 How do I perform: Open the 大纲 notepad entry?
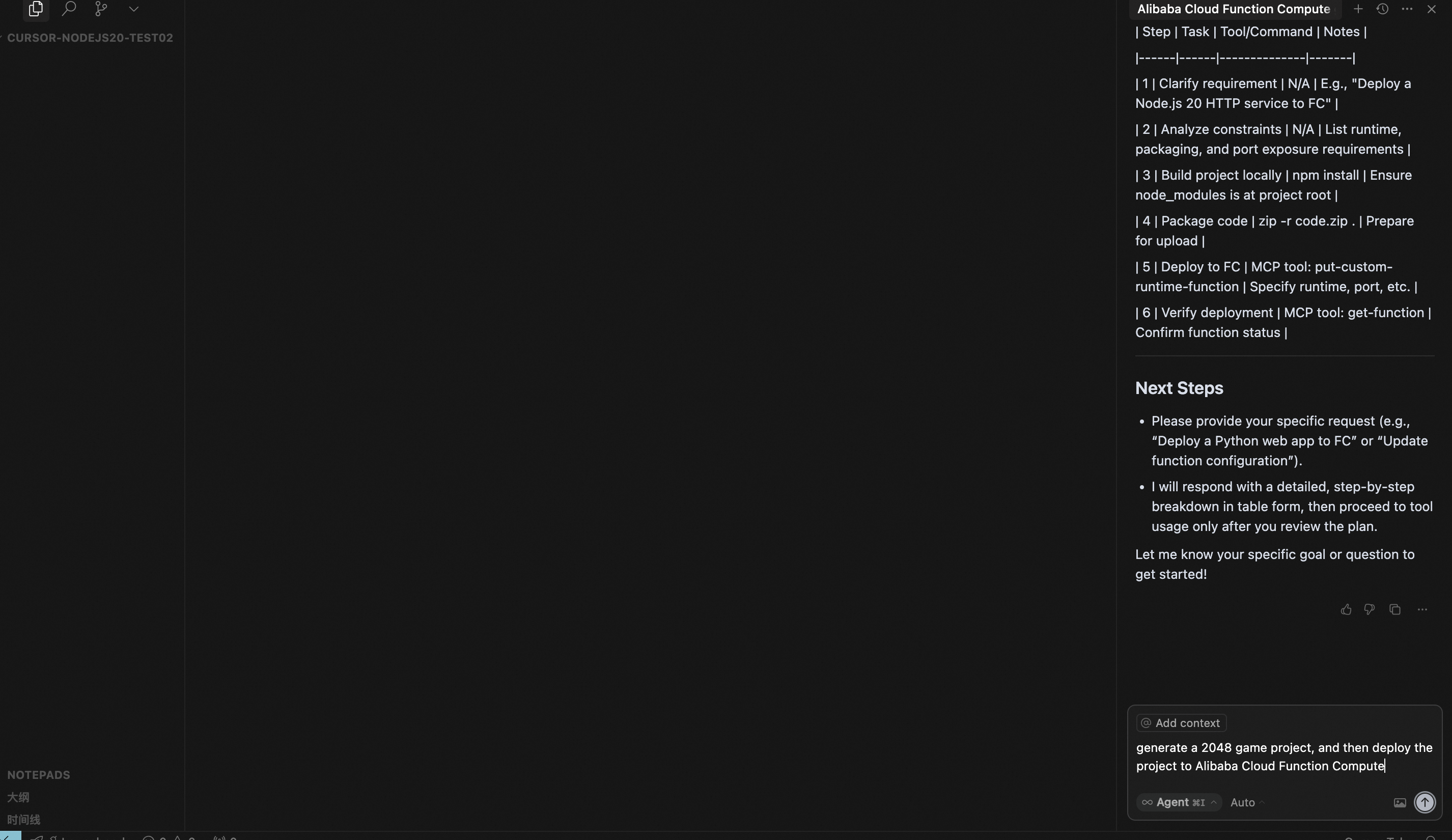pos(18,797)
